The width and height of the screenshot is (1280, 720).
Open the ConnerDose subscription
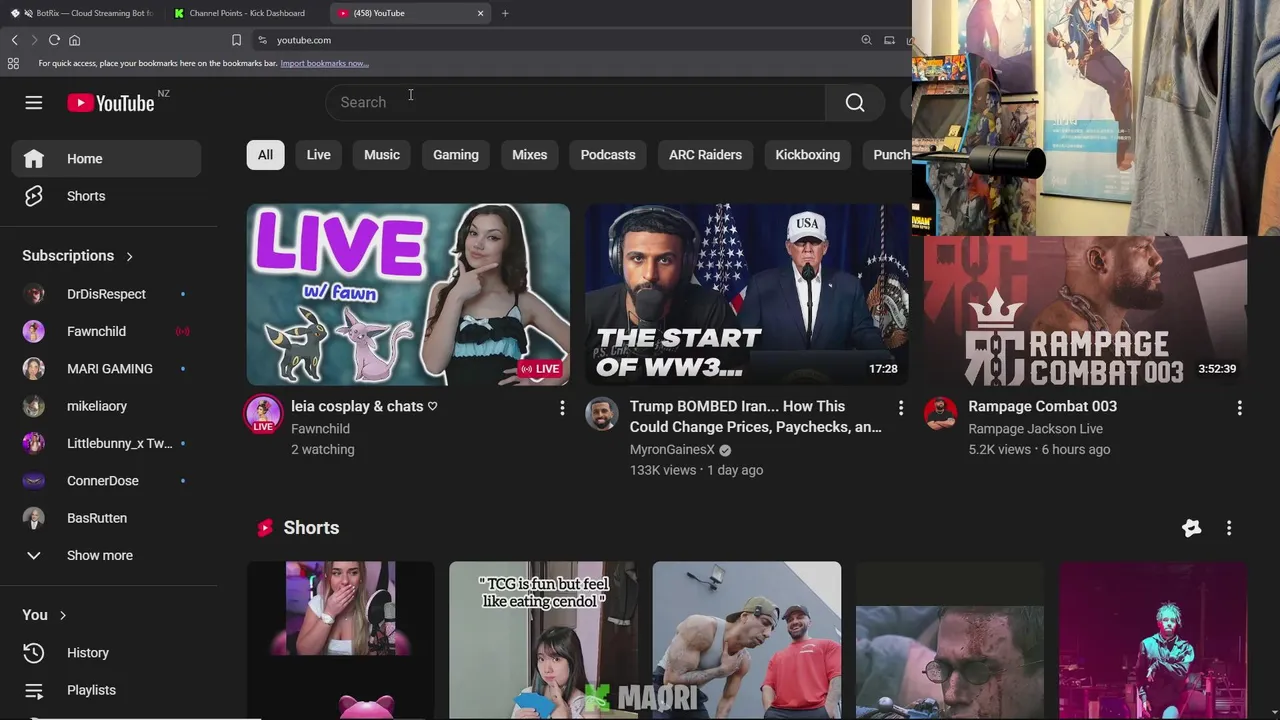click(106, 480)
